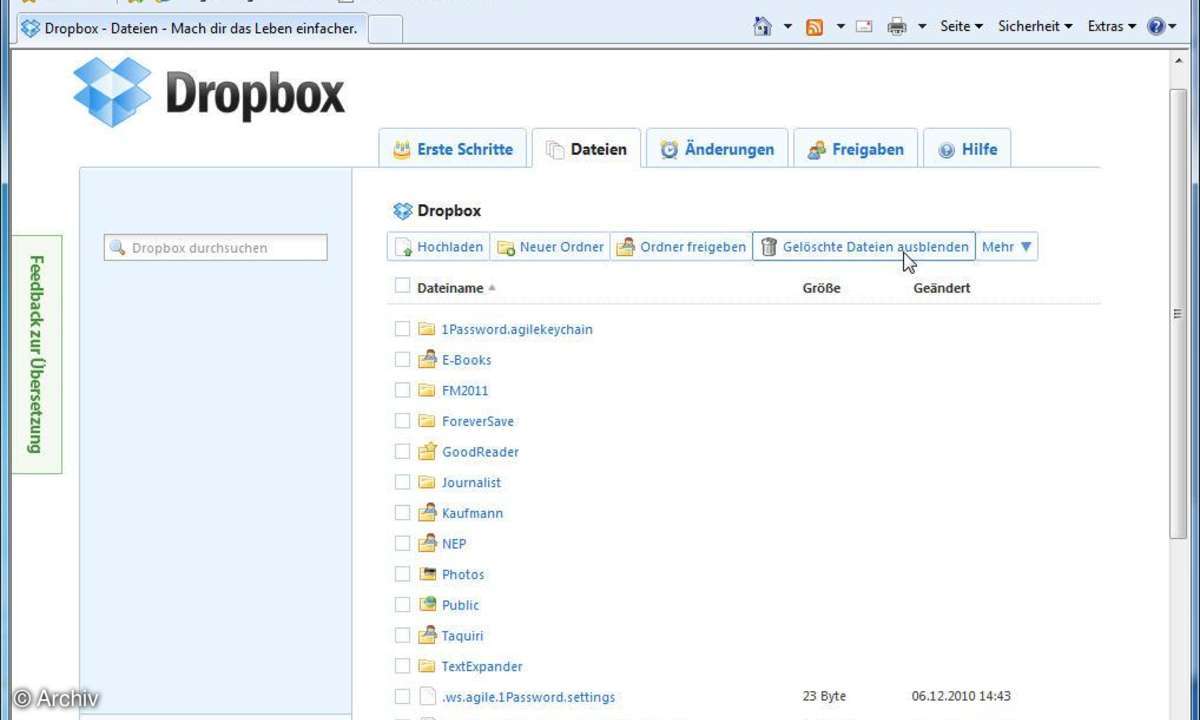Select the ForeverSave row checkbox
The height and width of the screenshot is (720, 1200).
point(402,421)
